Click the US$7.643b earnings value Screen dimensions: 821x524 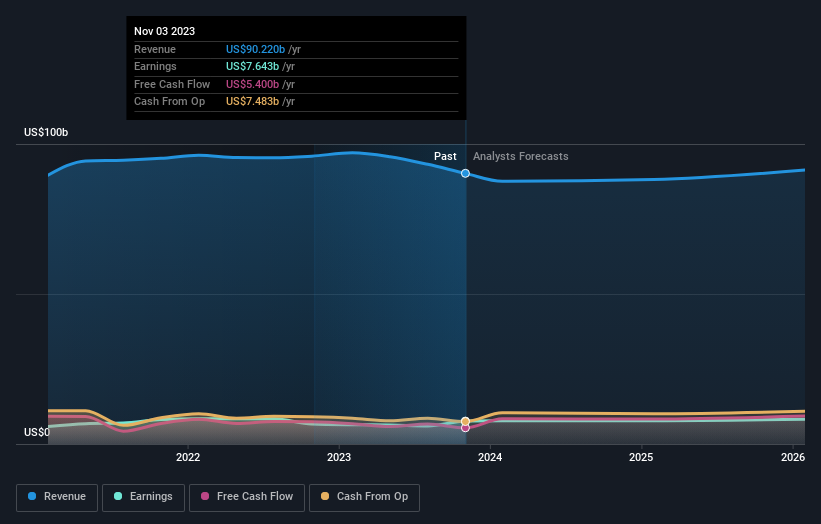pyautogui.click(x=252, y=66)
